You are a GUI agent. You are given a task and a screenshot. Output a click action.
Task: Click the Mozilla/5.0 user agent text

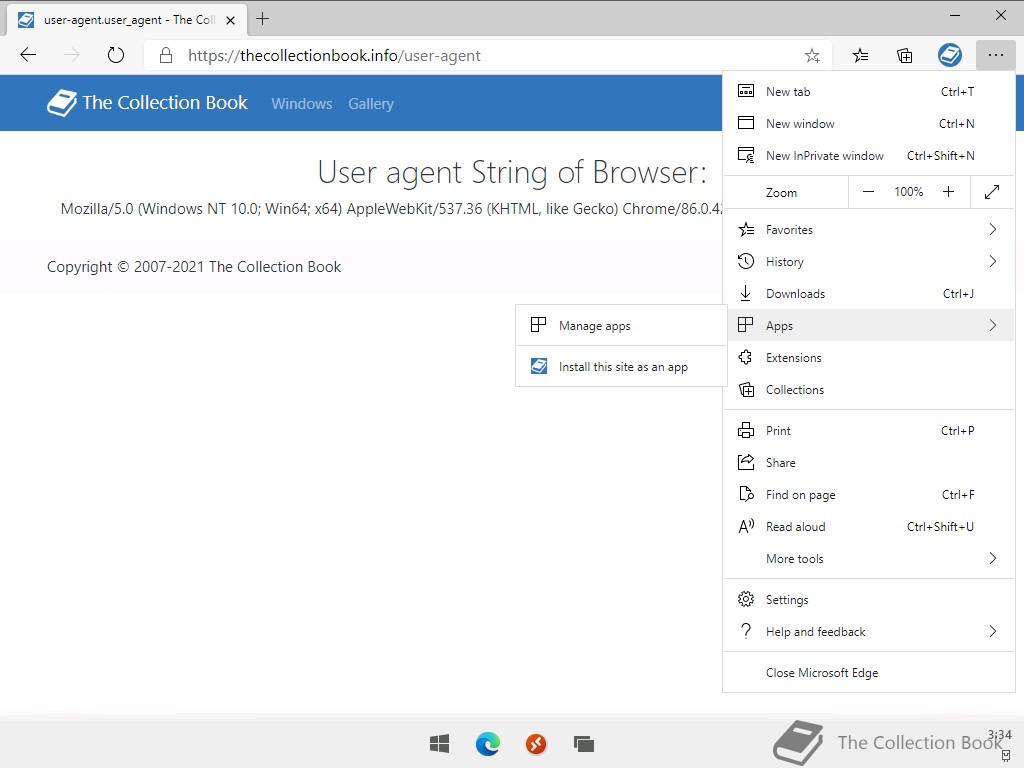[x=391, y=209]
